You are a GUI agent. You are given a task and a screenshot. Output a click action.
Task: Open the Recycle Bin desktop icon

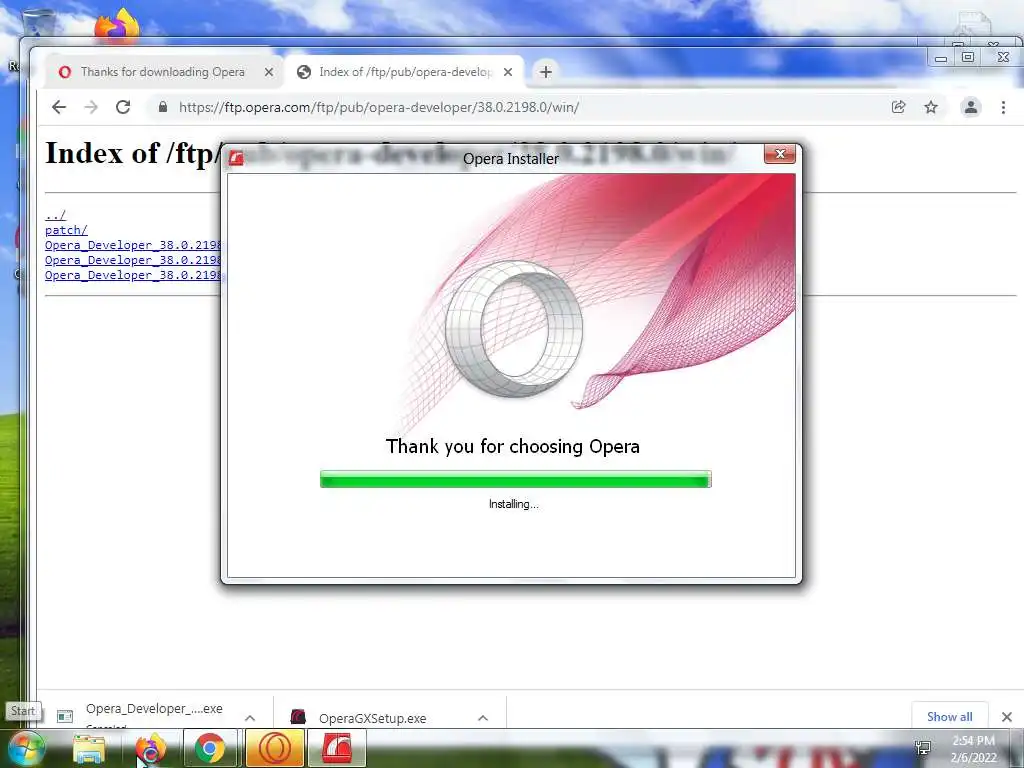[x=37, y=23]
